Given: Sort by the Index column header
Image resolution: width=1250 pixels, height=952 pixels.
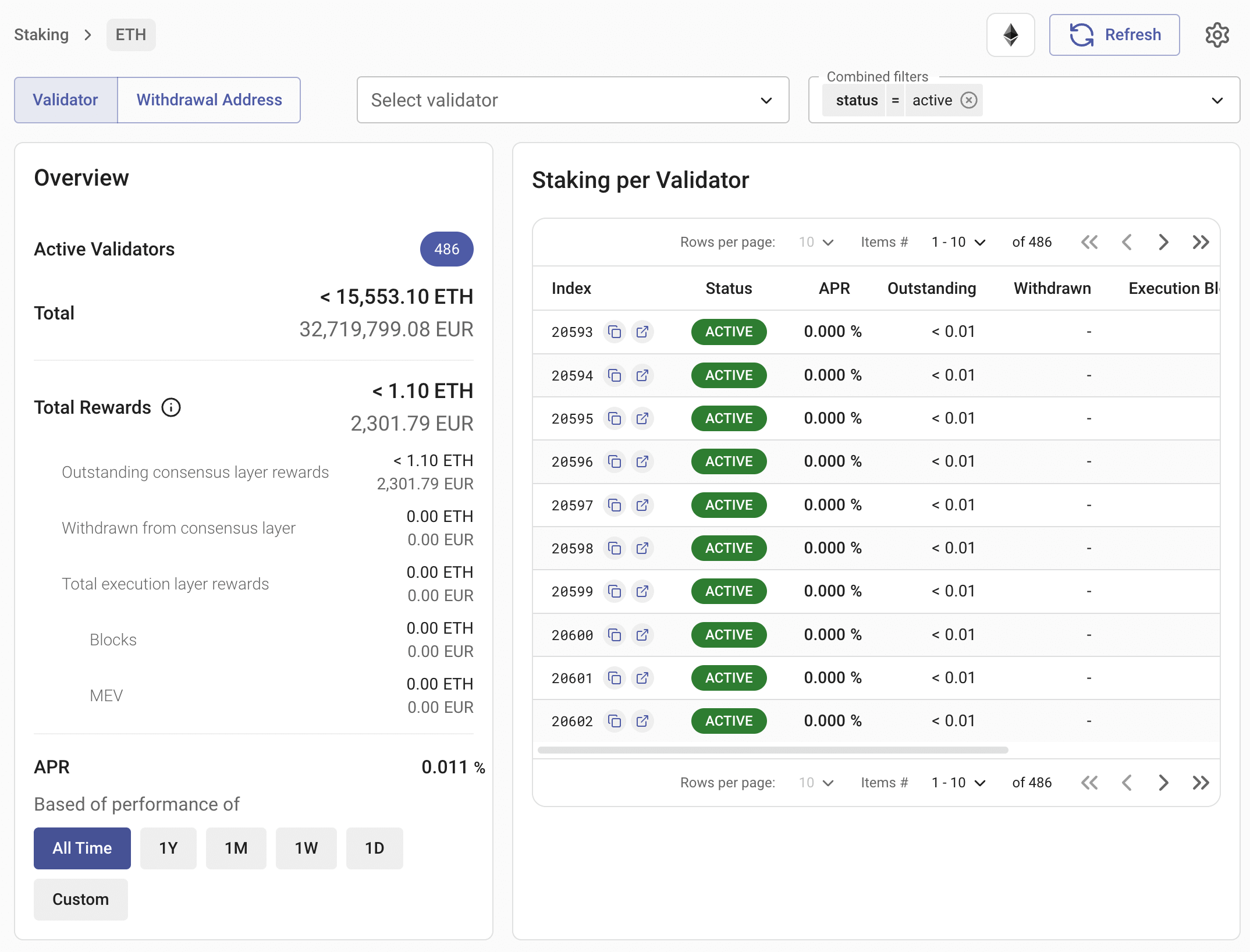Looking at the screenshot, I should [x=571, y=289].
